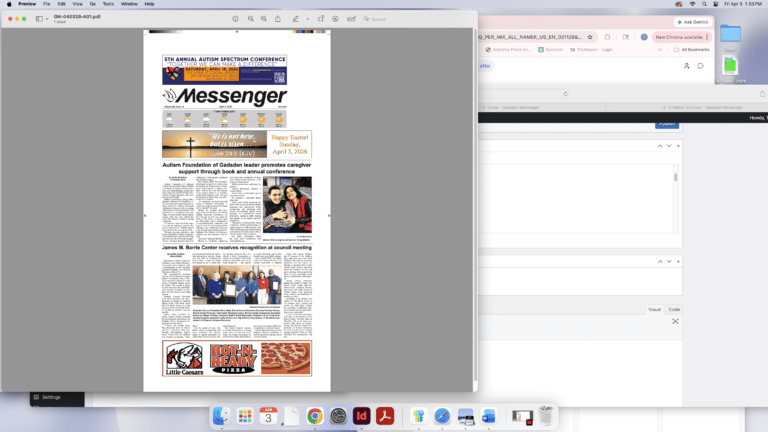768x432 pixels.
Task: Click the Happy Easter banner on the page
Action: tap(237, 144)
